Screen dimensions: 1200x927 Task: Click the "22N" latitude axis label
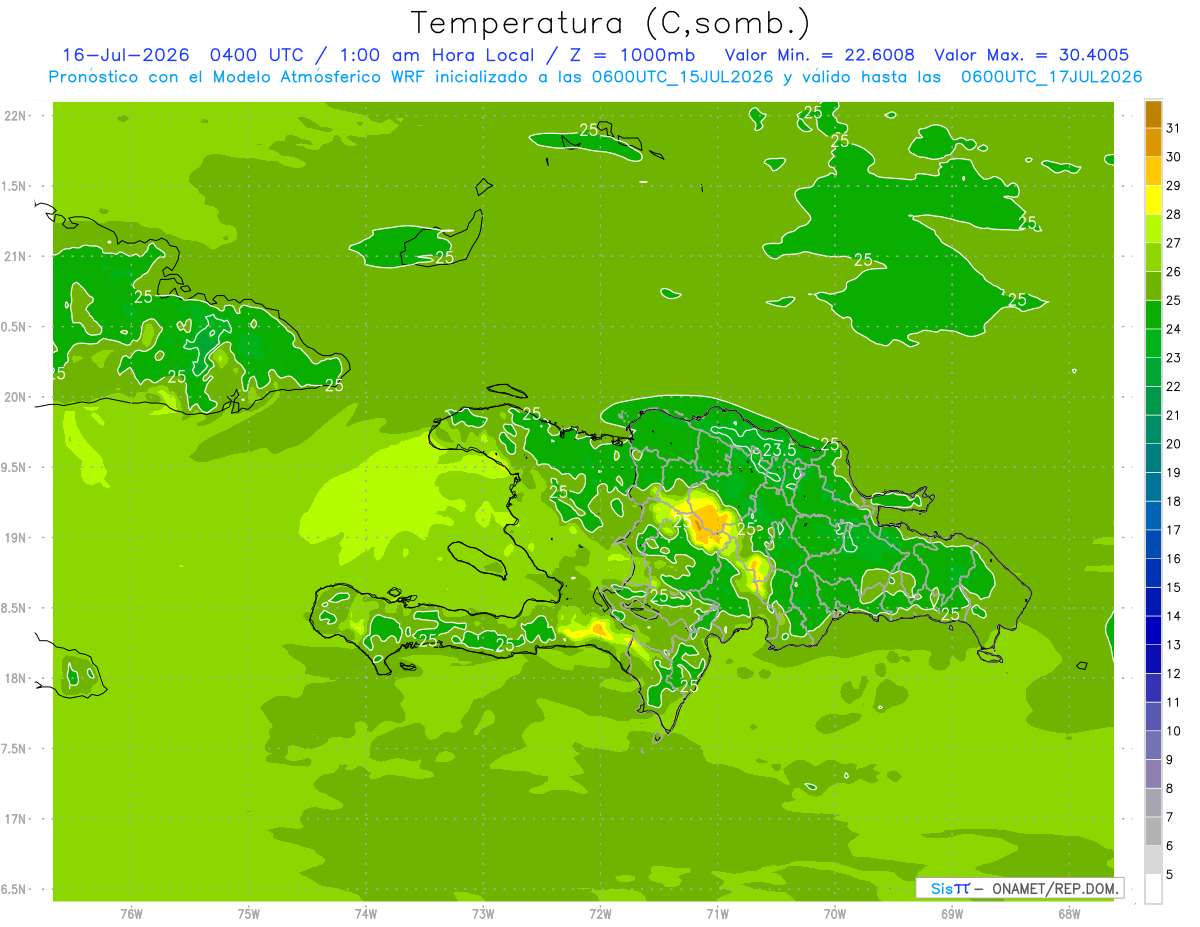(16, 116)
